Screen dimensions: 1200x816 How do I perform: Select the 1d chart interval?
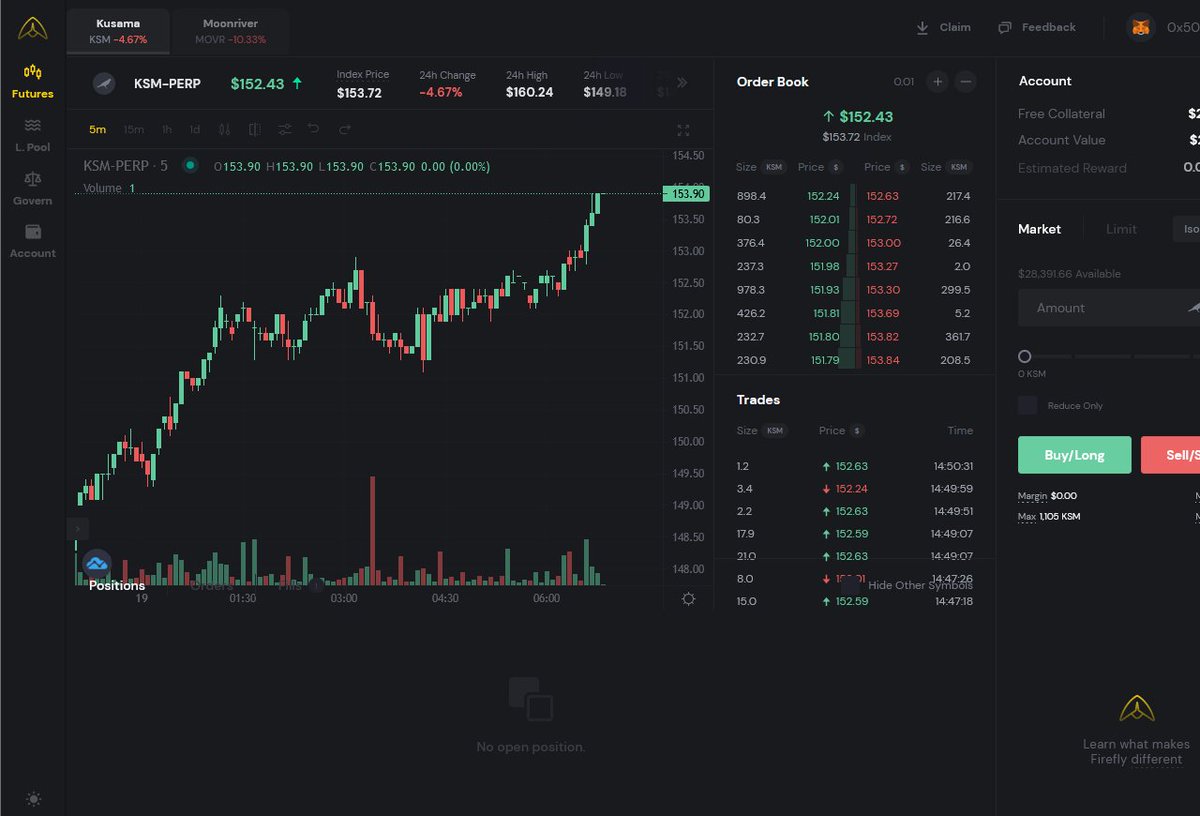[195, 130]
